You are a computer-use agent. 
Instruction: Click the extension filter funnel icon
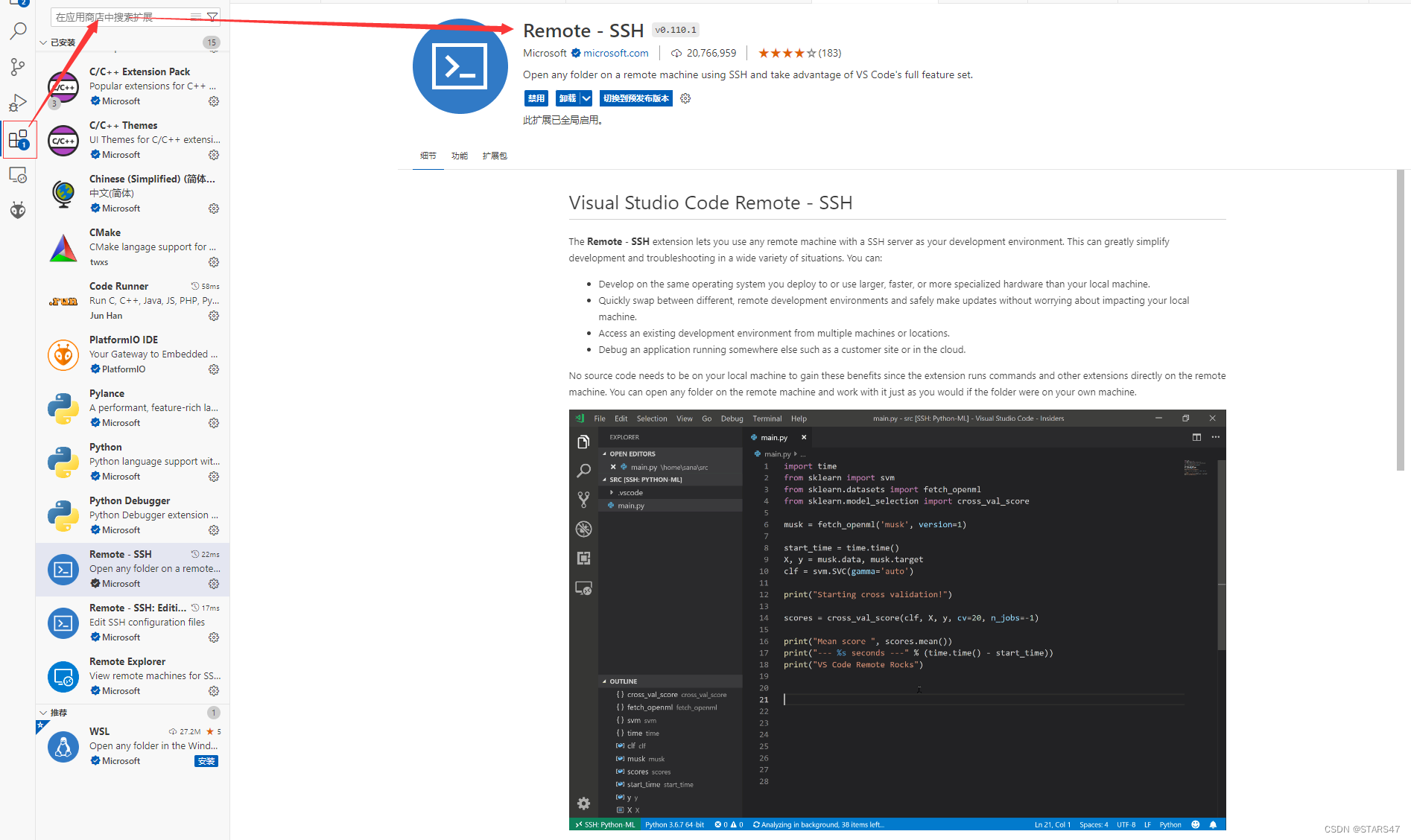pyautogui.click(x=212, y=16)
